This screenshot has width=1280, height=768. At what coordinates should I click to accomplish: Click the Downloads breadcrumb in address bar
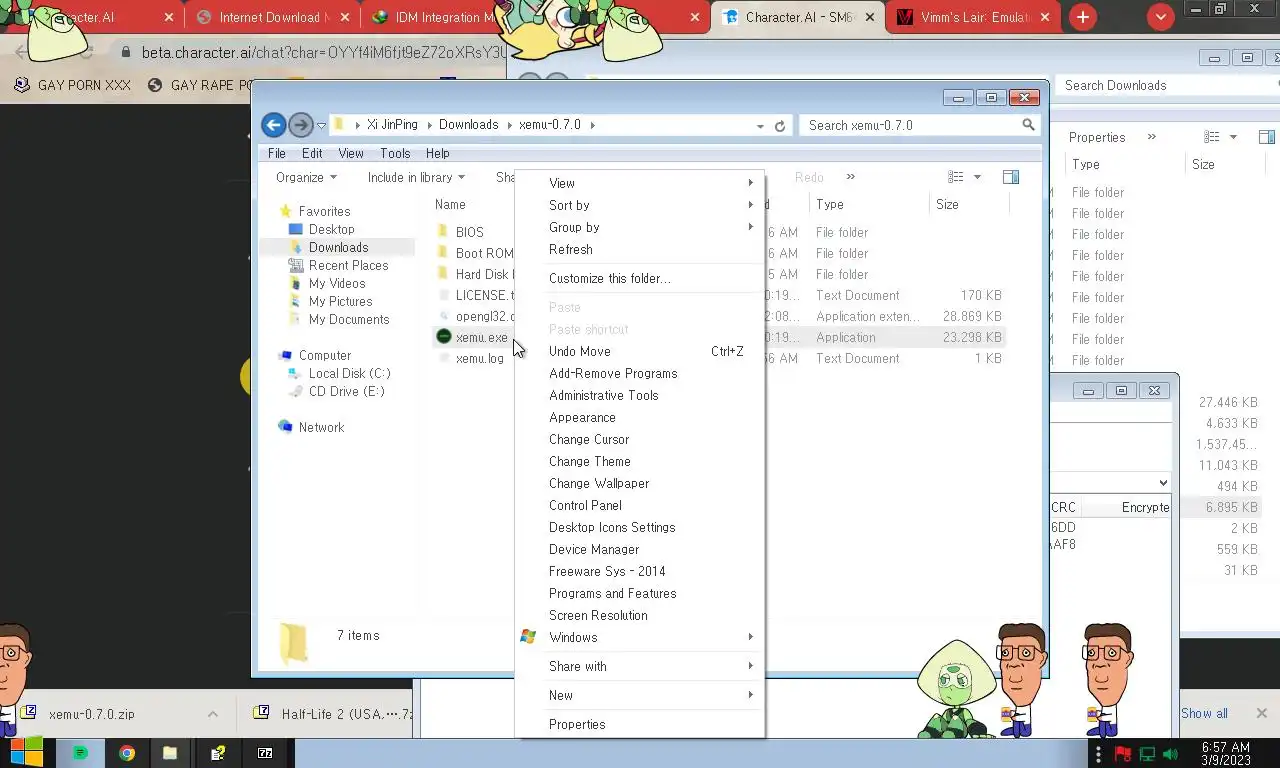point(468,125)
